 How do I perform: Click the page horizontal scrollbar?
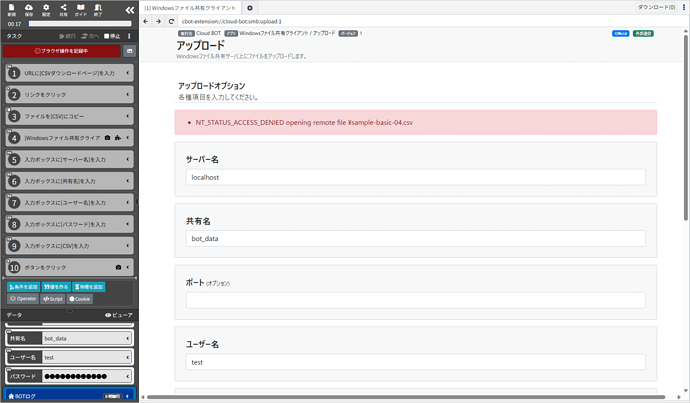coord(406,397)
